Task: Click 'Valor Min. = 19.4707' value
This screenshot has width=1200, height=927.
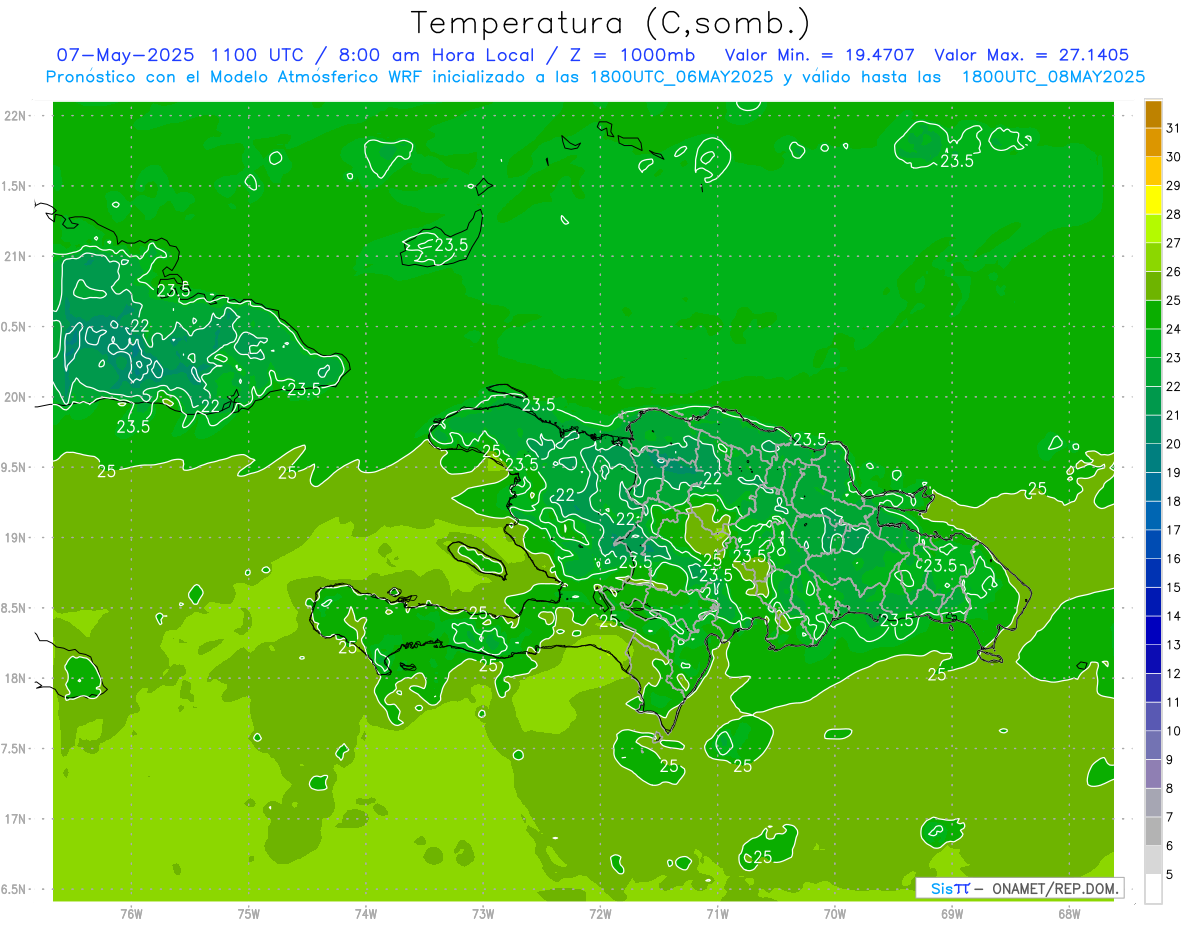Action: pyautogui.click(x=820, y=55)
